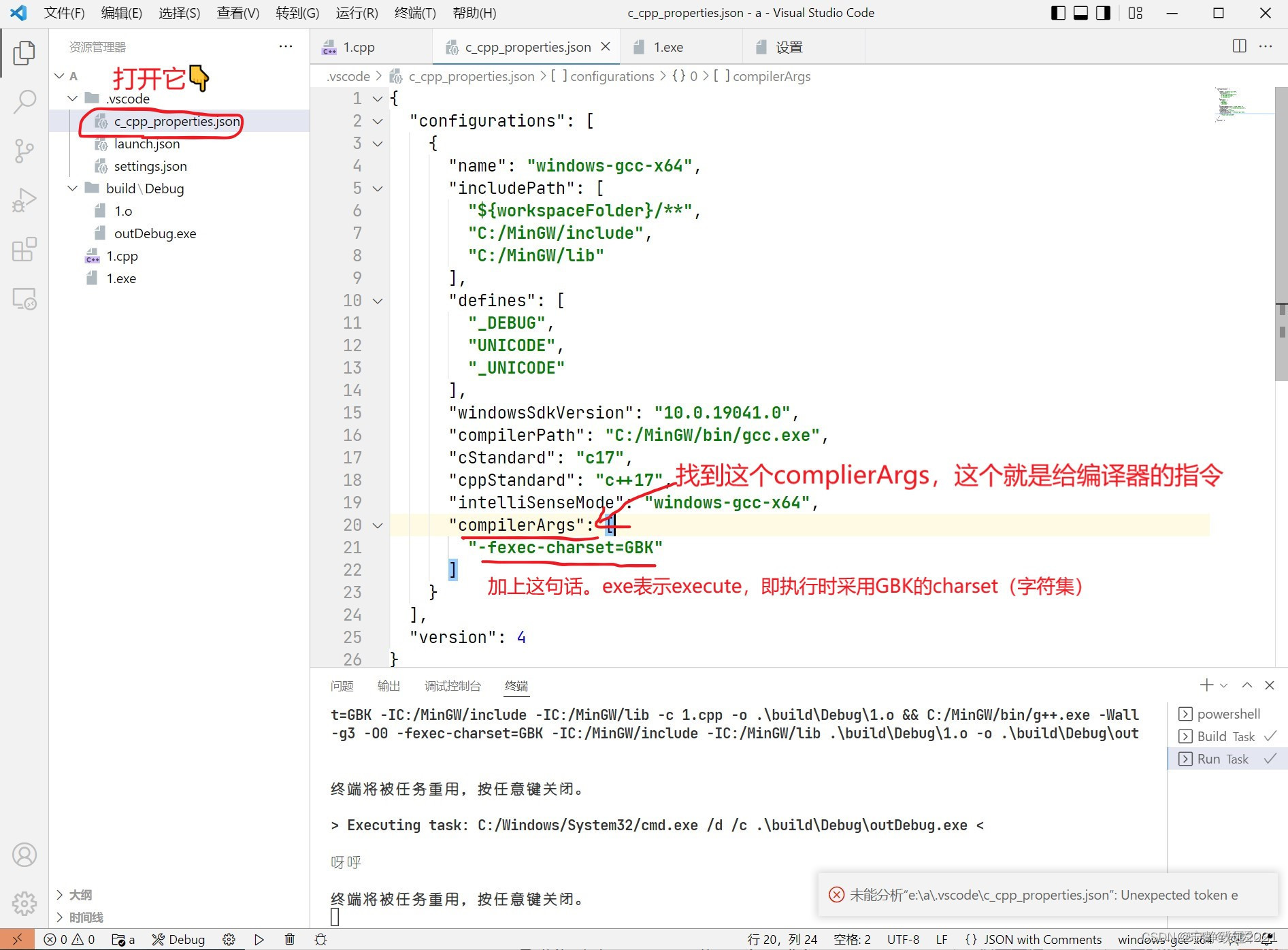Open Explorer More Actions ellipsis
The image size is (1288, 950).
pyautogui.click(x=286, y=46)
